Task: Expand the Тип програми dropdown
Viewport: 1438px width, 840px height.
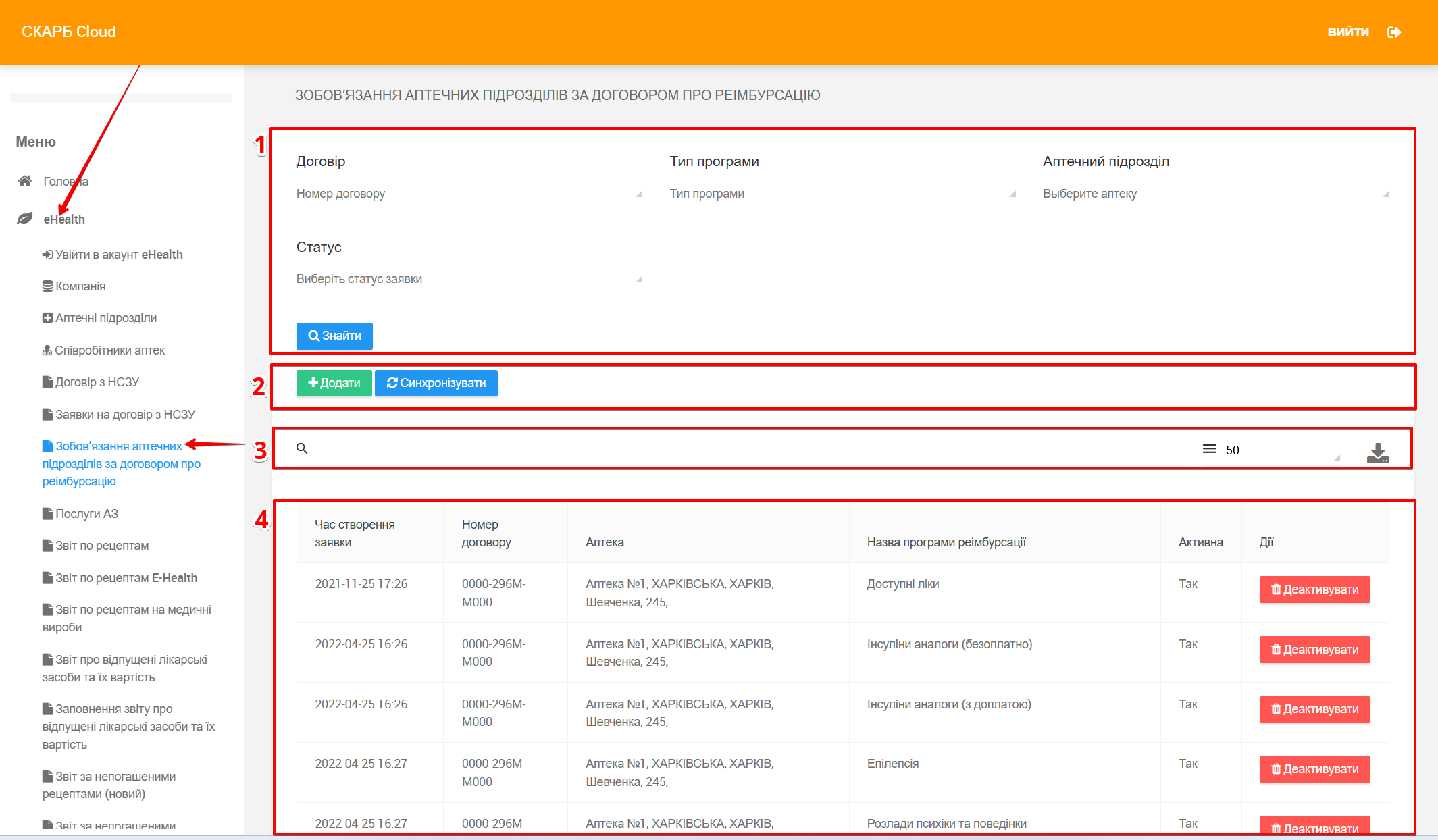Action: (842, 194)
